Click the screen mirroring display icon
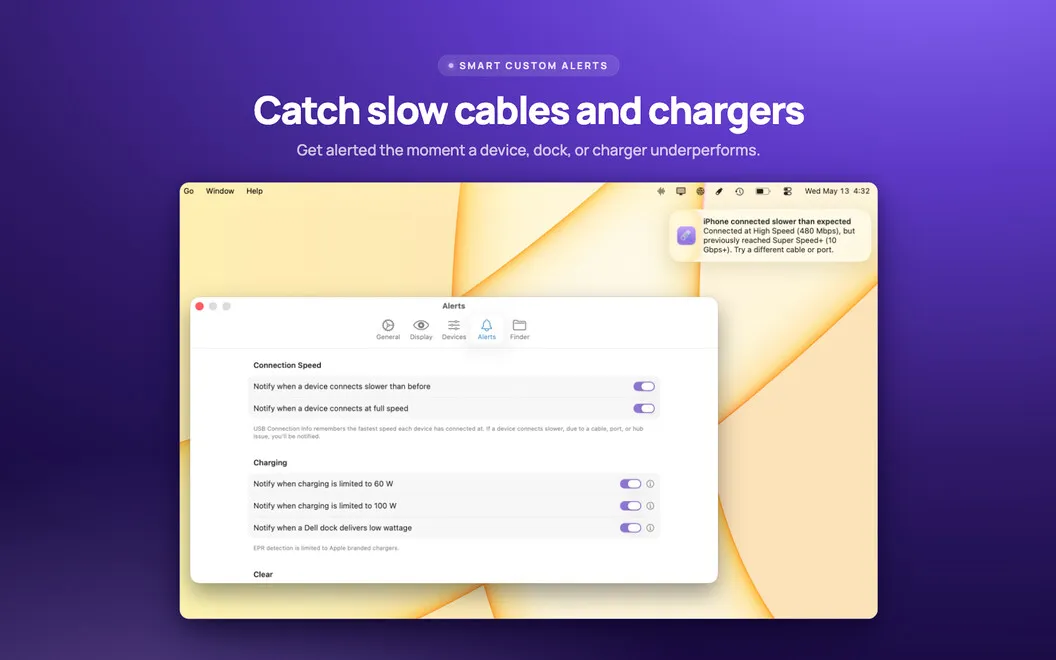The height and width of the screenshot is (660, 1056). click(x=681, y=191)
